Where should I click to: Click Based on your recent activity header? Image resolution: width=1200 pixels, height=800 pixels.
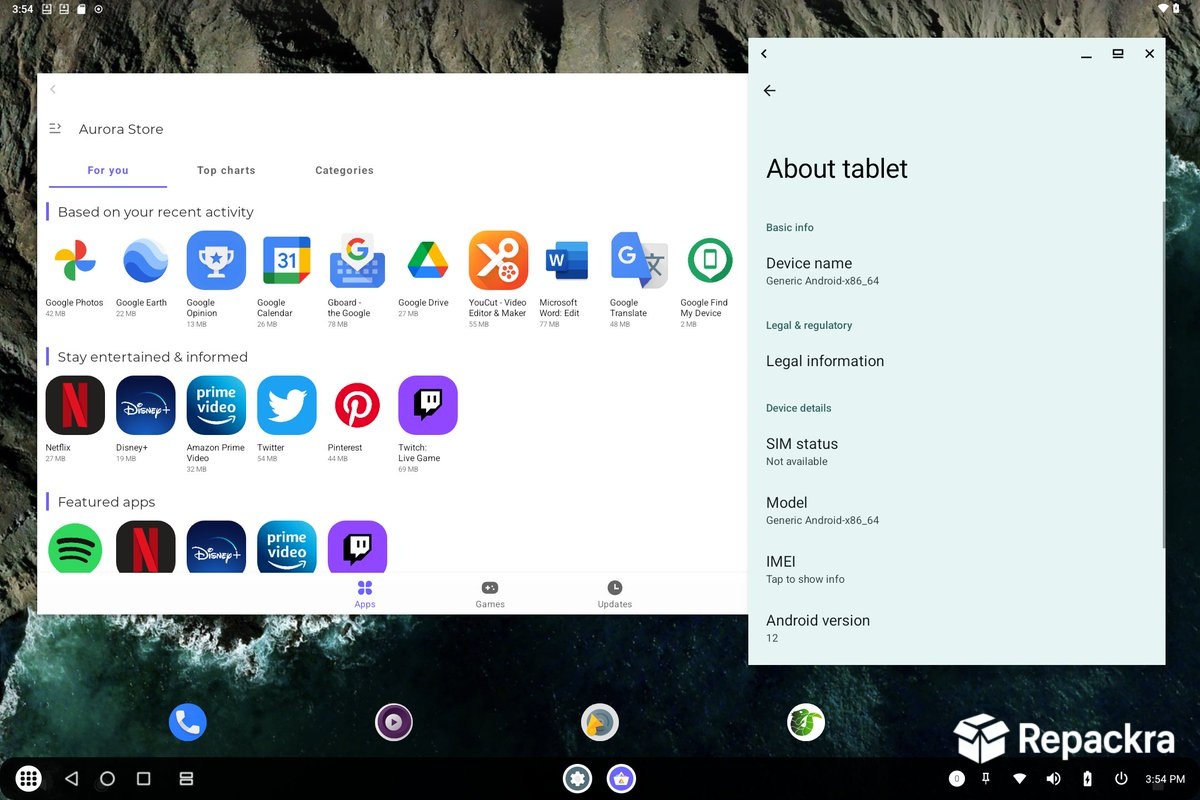[155, 212]
